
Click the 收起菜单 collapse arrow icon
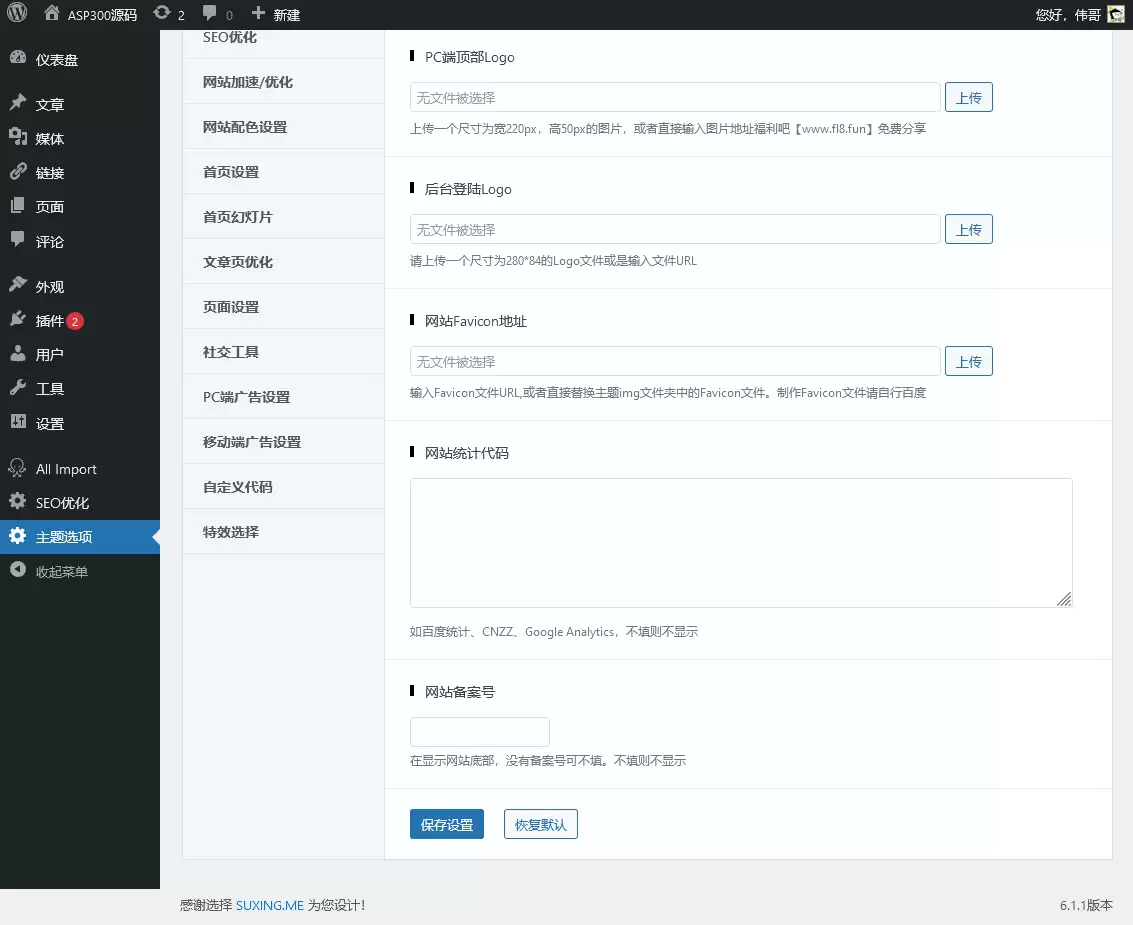point(18,570)
